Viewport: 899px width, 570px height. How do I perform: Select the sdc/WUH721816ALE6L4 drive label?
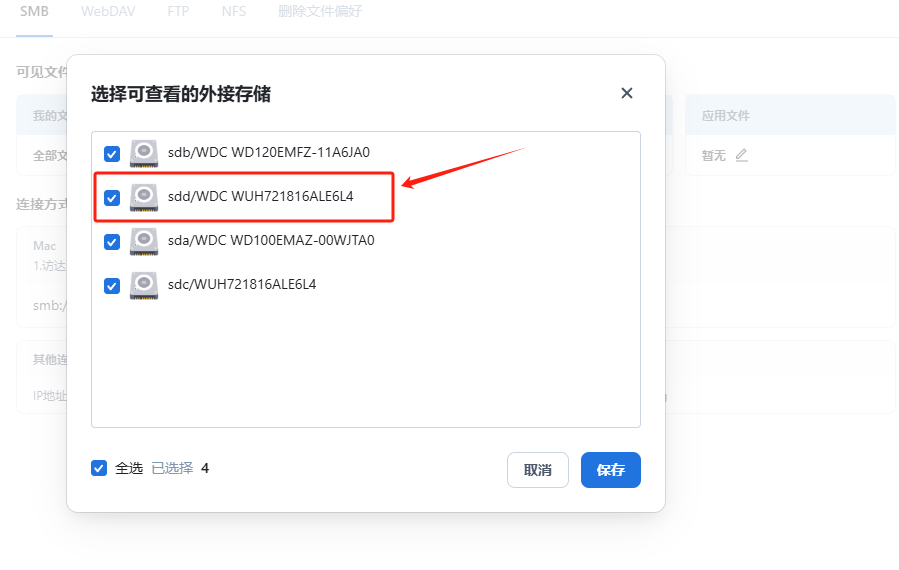(242, 284)
